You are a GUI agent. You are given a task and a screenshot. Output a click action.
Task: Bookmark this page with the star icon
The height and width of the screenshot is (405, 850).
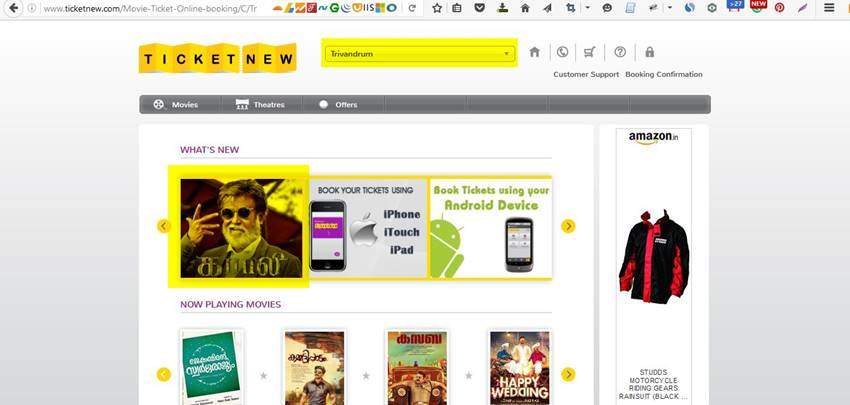[x=437, y=8]
